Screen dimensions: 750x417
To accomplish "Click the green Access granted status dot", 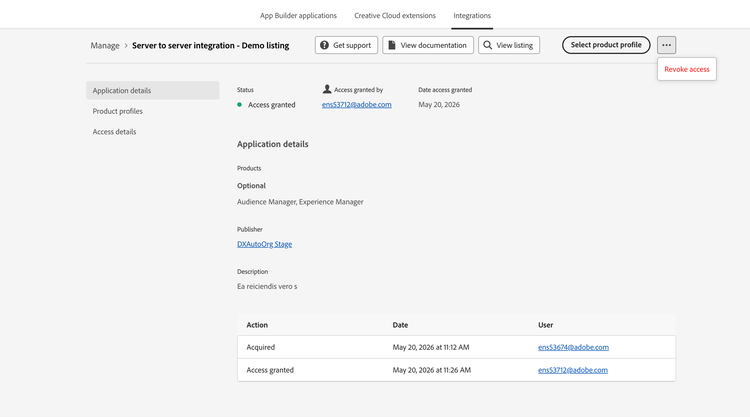I will coord(239,104).
